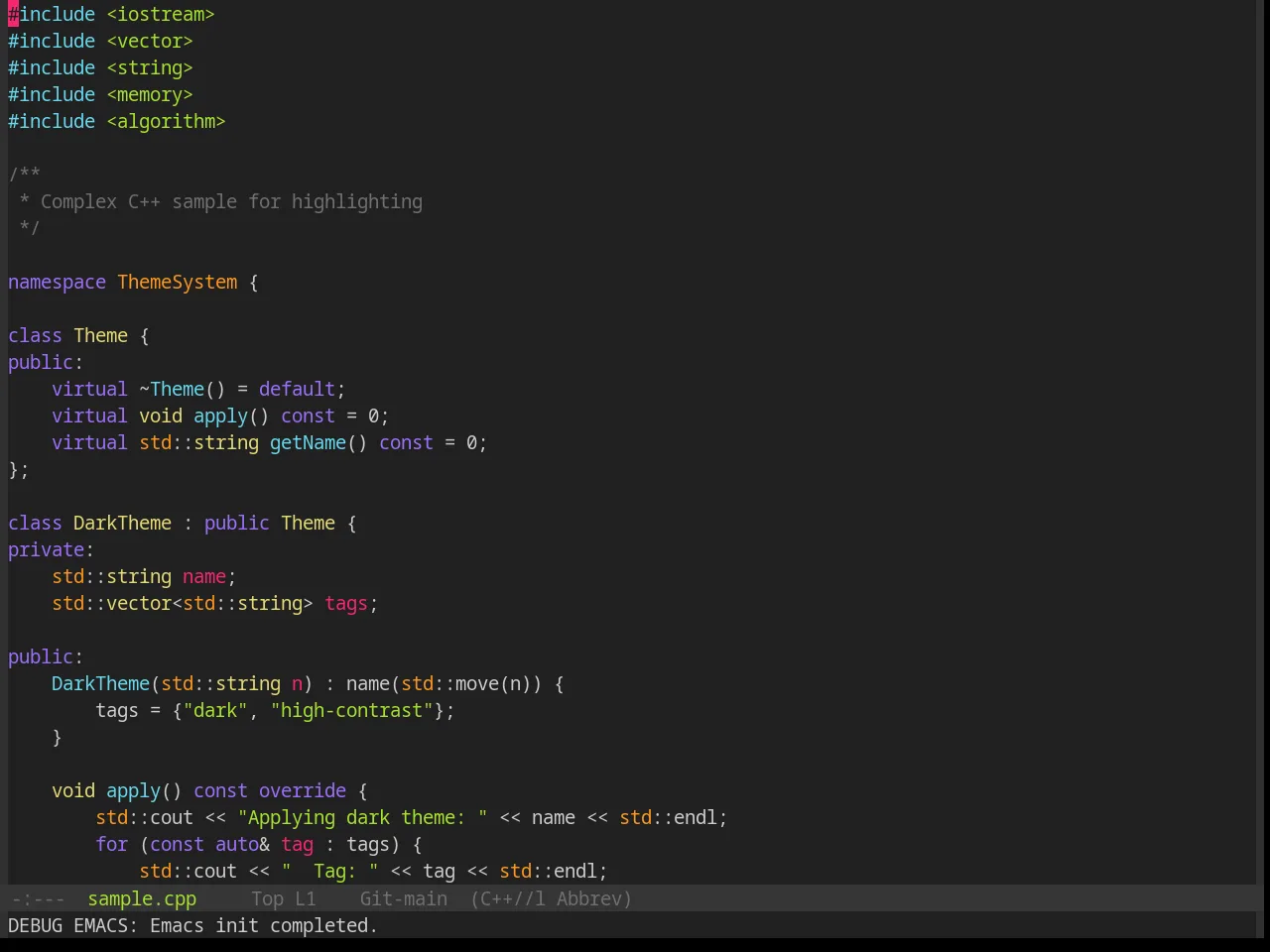Click the Git-main indicator in mode line
This screenshot has width=1270, height=952.
tap(404, 898)
